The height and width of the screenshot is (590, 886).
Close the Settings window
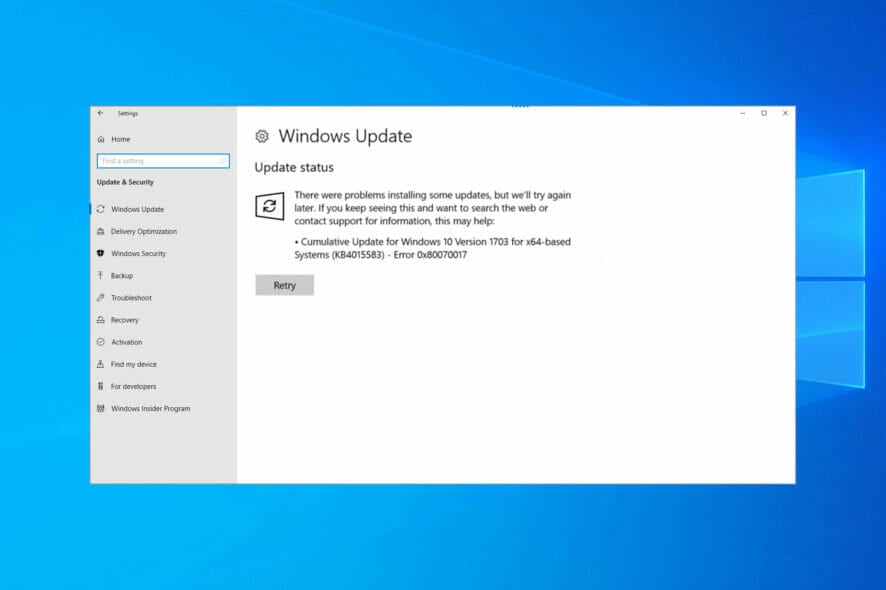pyautogui.click(x=785, y=114)
